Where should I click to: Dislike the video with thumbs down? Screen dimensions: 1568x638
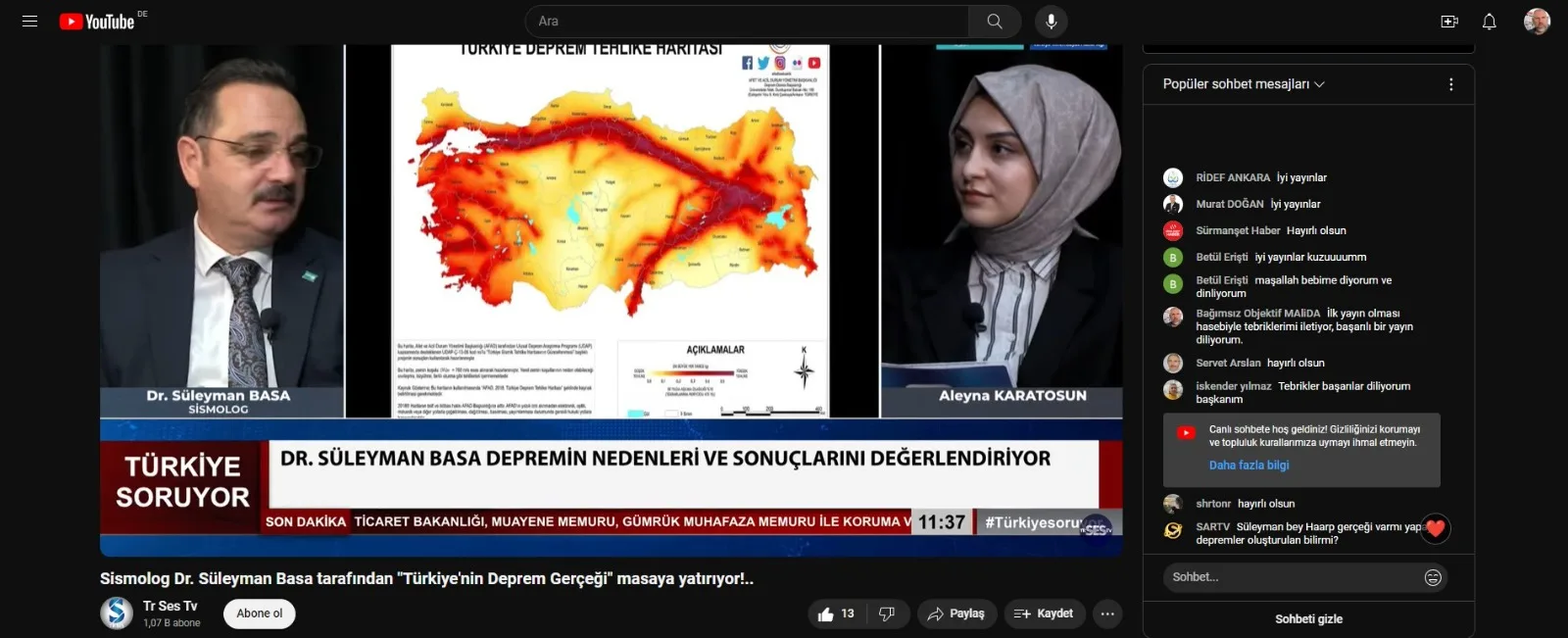pyautogui.click(x=887, y=614)
